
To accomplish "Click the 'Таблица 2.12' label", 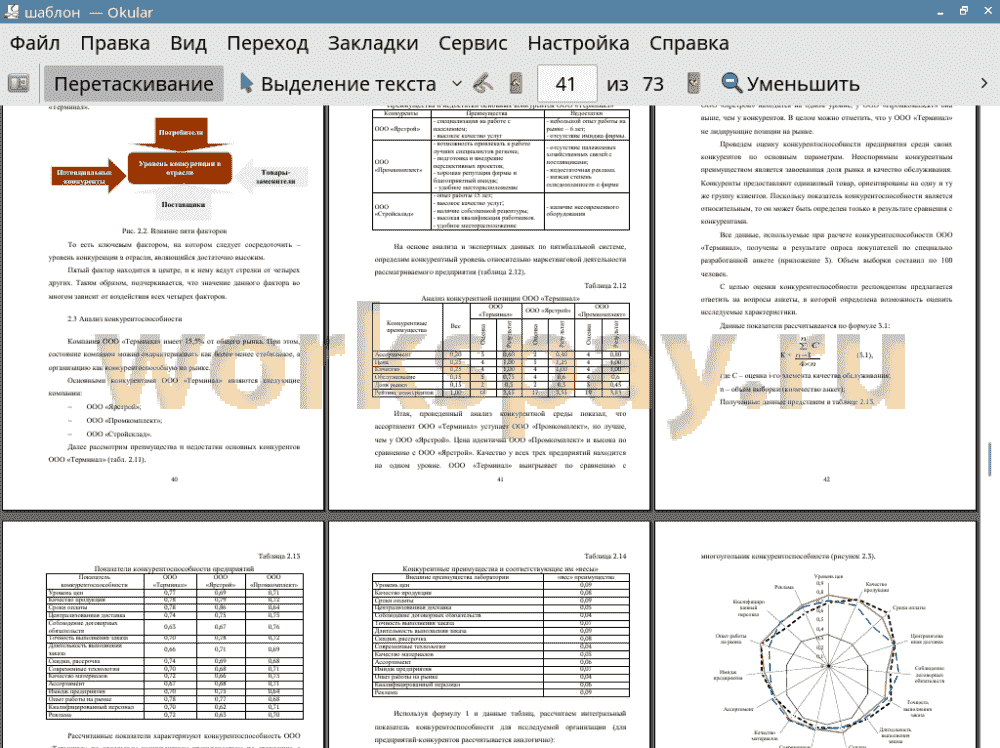I will coord(605,285).
